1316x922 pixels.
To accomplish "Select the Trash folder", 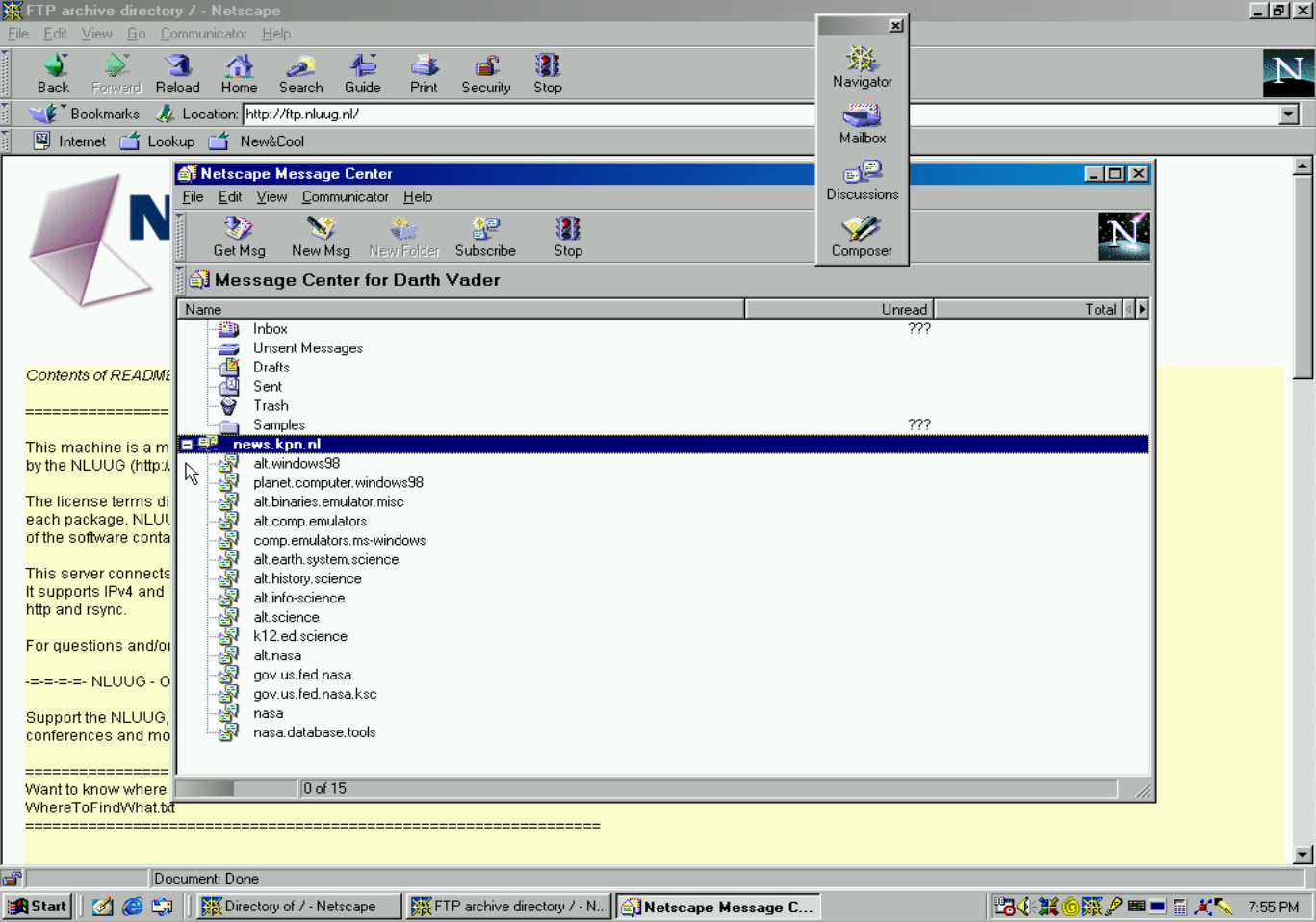I will pos(271,406).
